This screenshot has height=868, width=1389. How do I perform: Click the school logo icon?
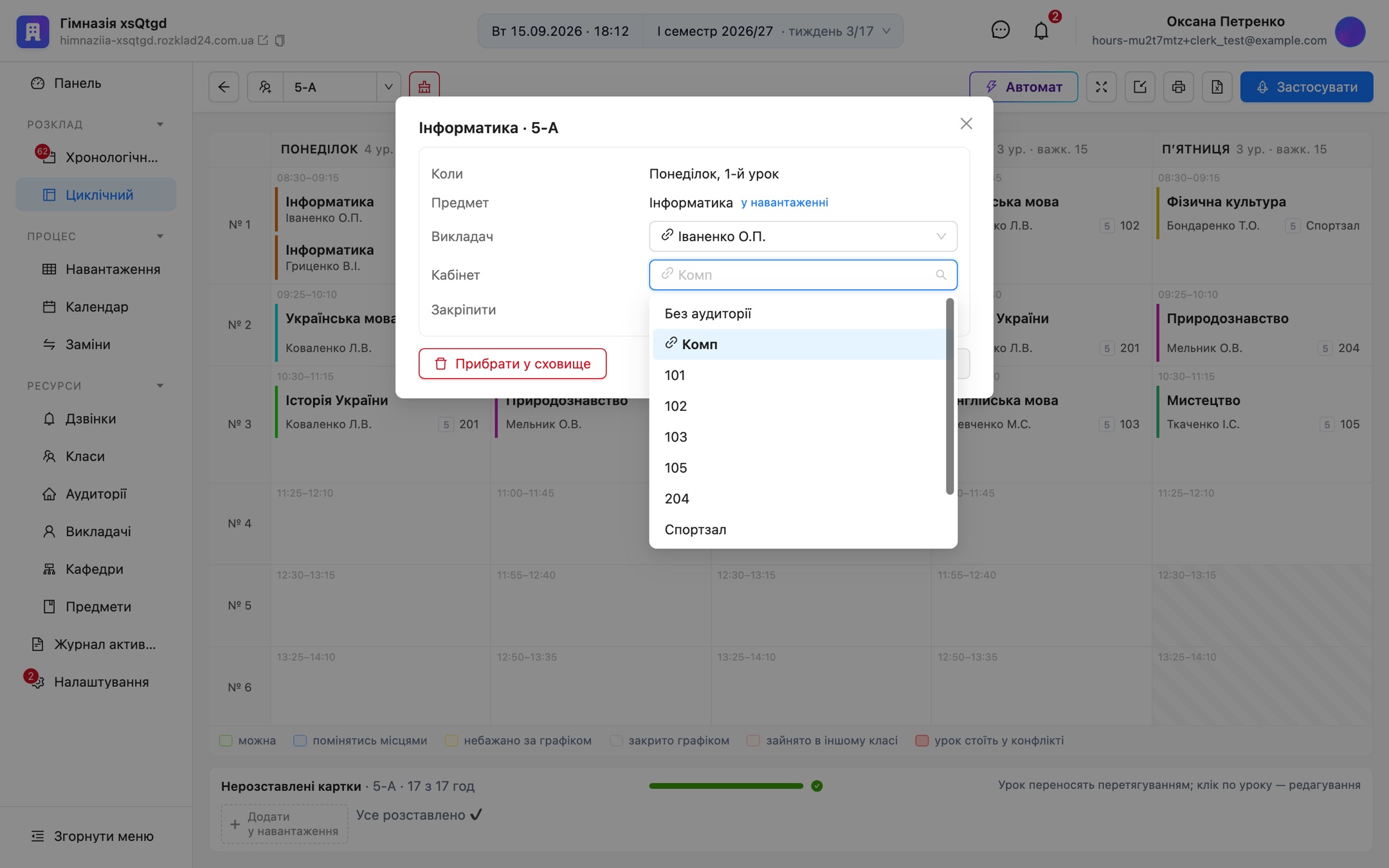point(33,32)
